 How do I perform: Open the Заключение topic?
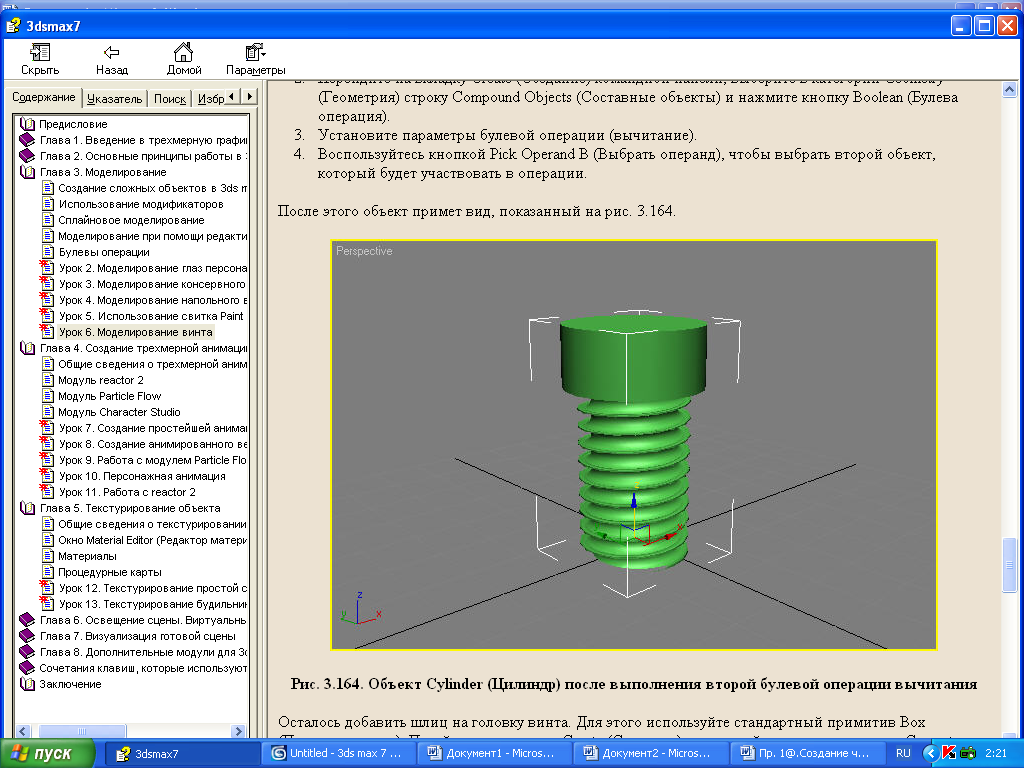70,684
